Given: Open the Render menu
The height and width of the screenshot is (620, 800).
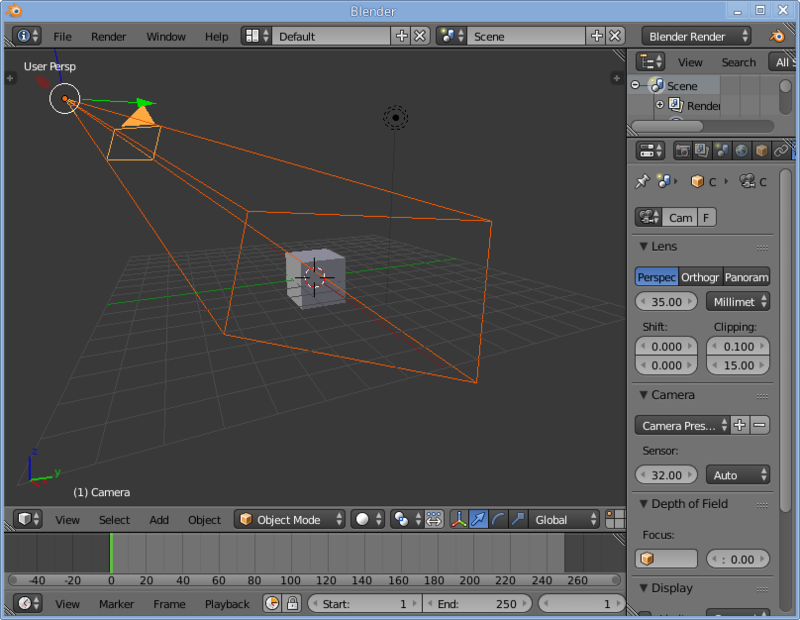Looking at the screenshot, I should point(108,37).
